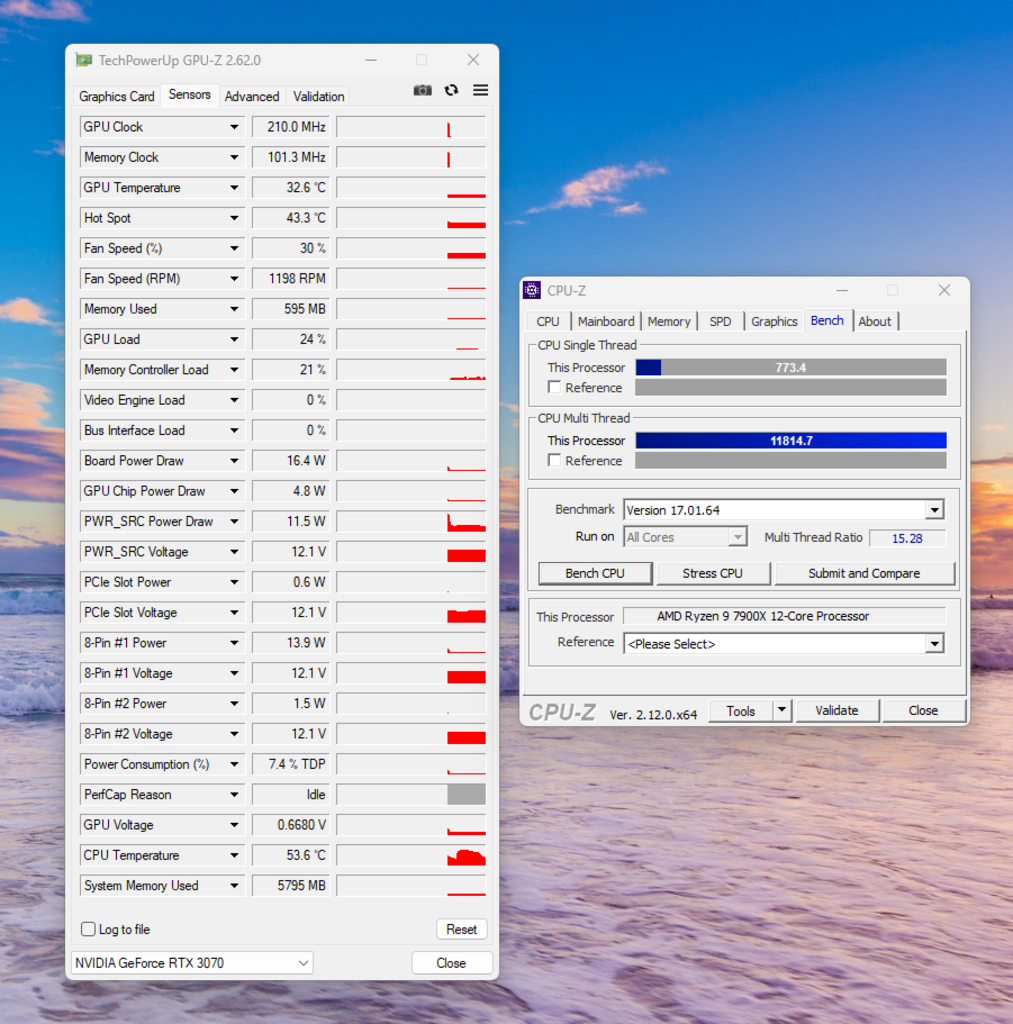Image resolution: width=1013 pixels, height=1024 pixels.
Task: Open the Memory tab in CPU-Z
Action: [669, 321]
